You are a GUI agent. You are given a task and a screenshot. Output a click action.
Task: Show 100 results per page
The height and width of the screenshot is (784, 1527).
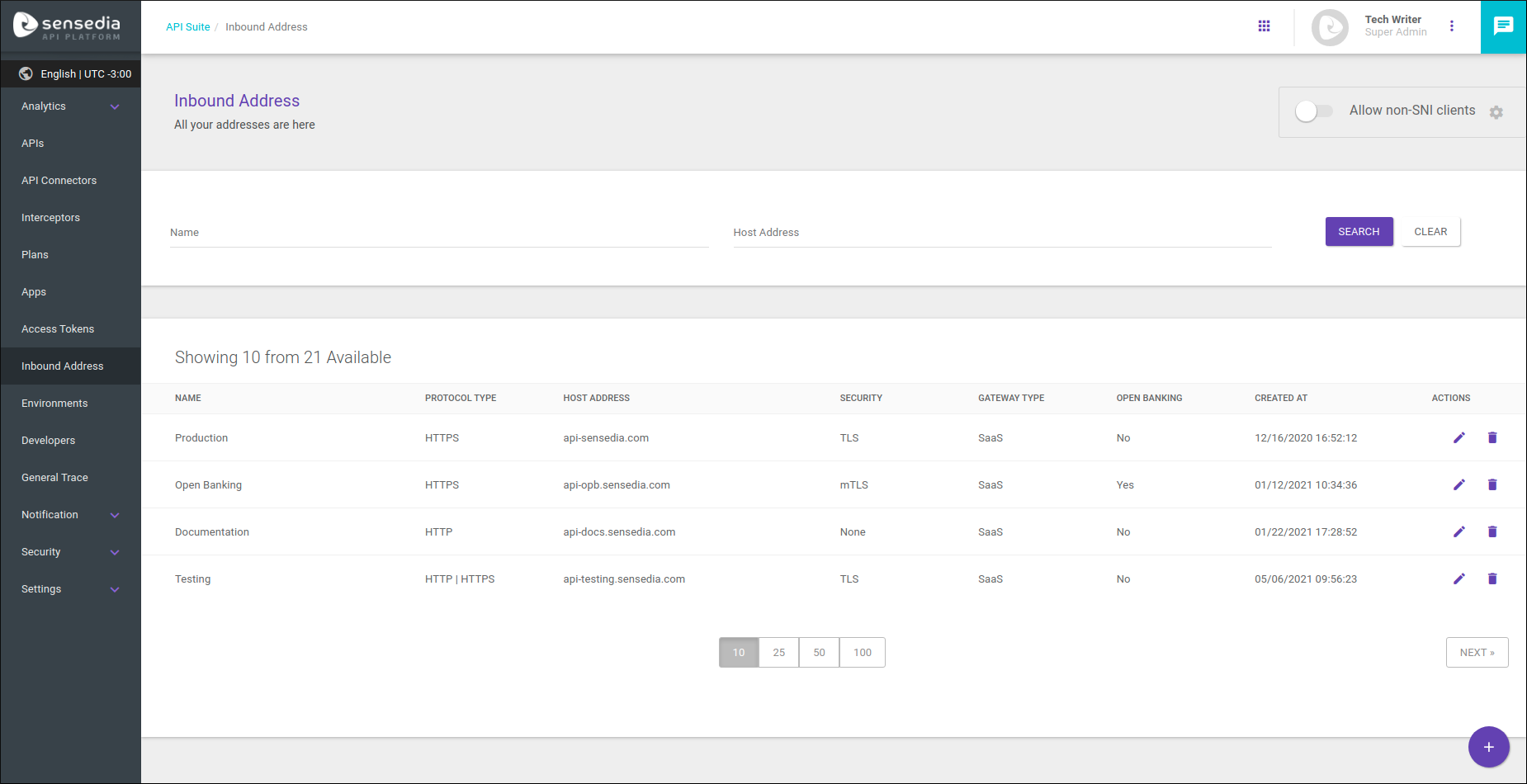[862, 652]
